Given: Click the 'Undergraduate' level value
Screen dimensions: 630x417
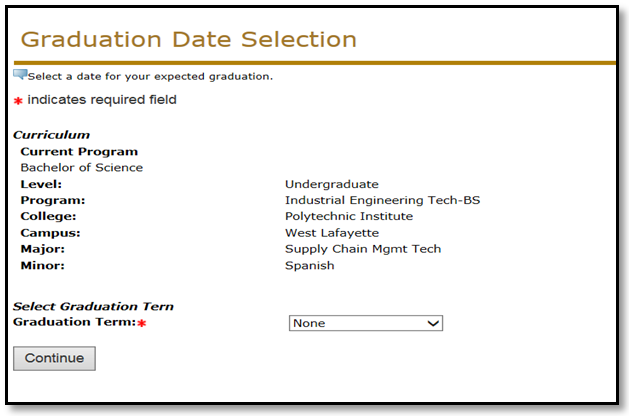Looking at the screenshot, I should coord(331,184).
